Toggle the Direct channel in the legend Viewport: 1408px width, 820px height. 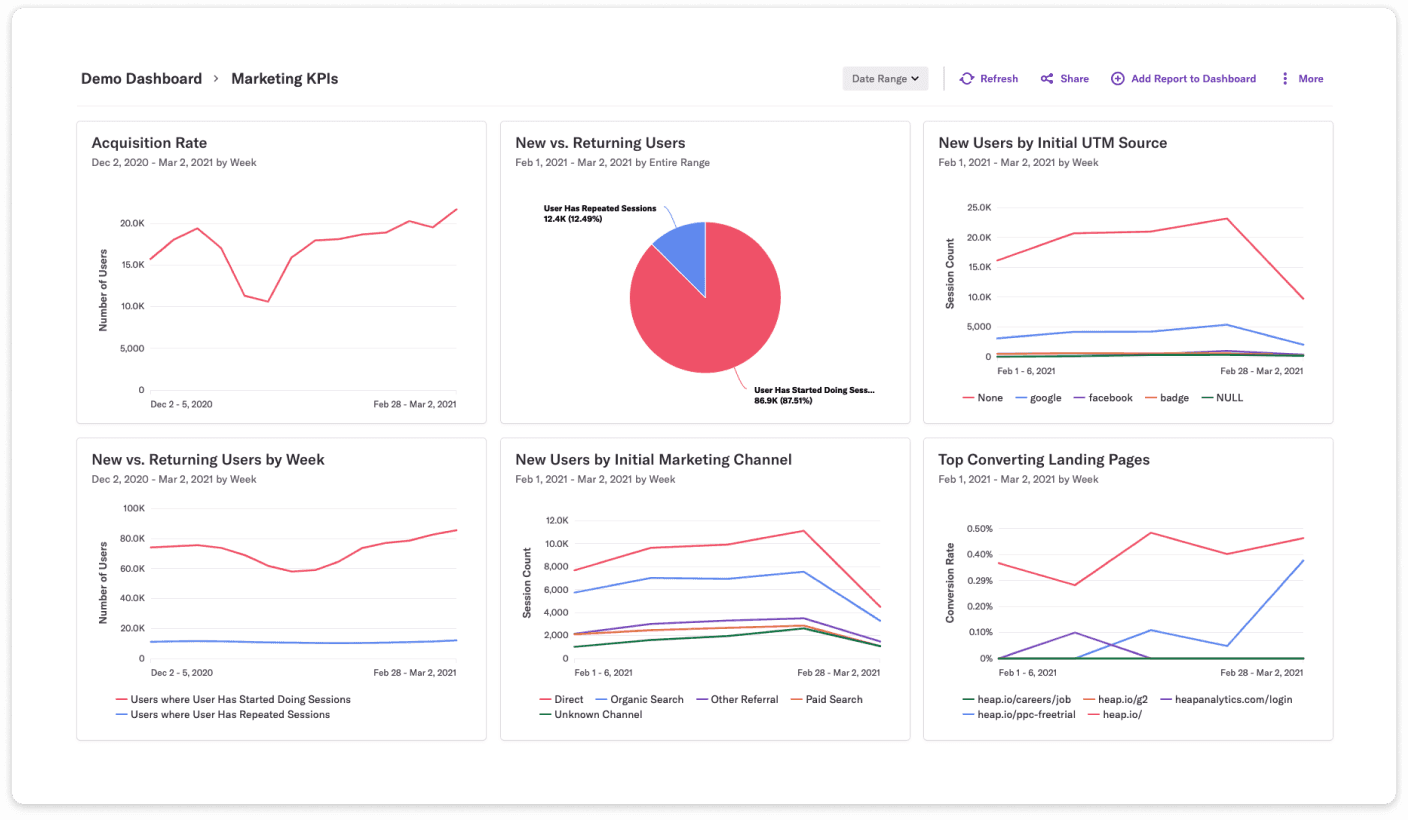point(563,699)
